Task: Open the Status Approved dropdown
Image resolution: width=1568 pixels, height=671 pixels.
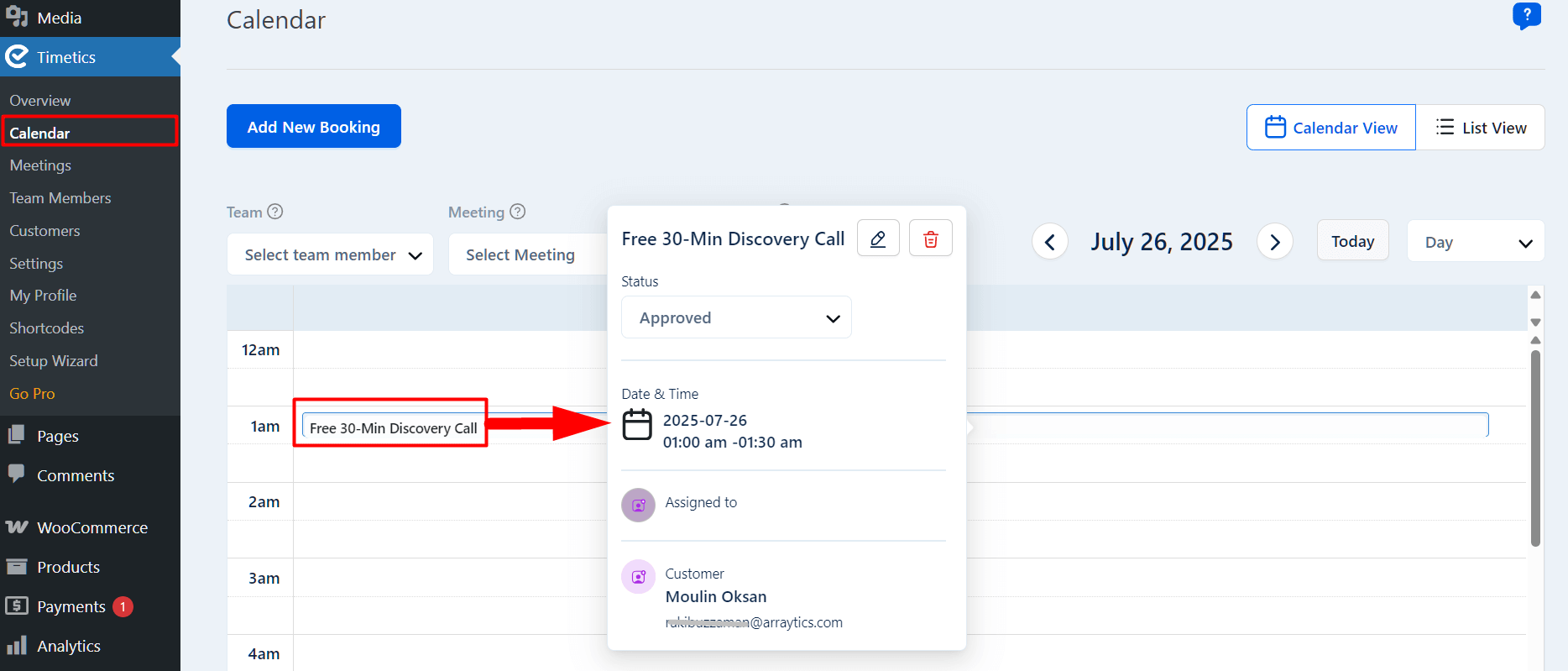Action: [736, 317]
